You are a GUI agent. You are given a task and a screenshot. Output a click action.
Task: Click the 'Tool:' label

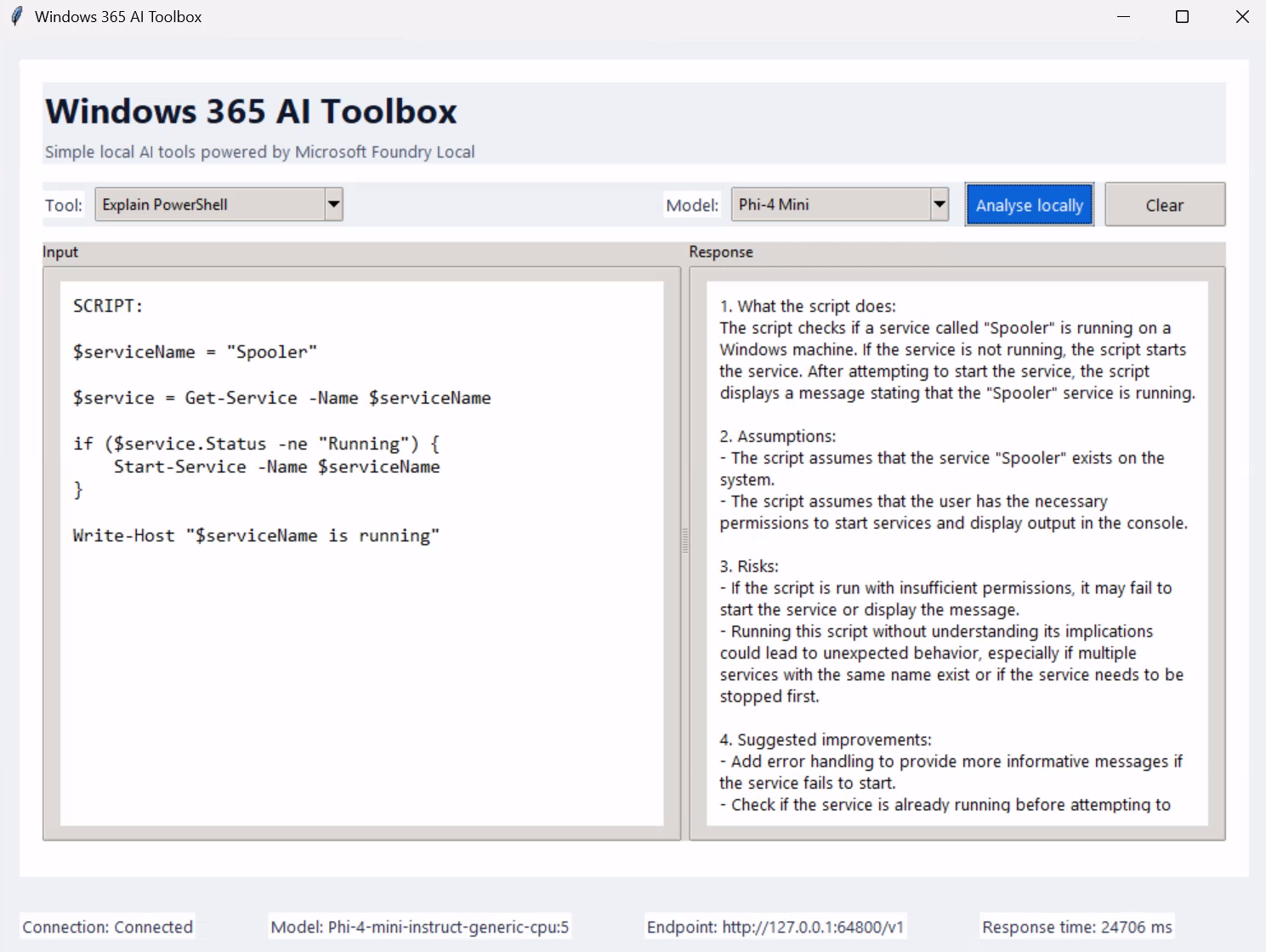click(x=64, y=205)
